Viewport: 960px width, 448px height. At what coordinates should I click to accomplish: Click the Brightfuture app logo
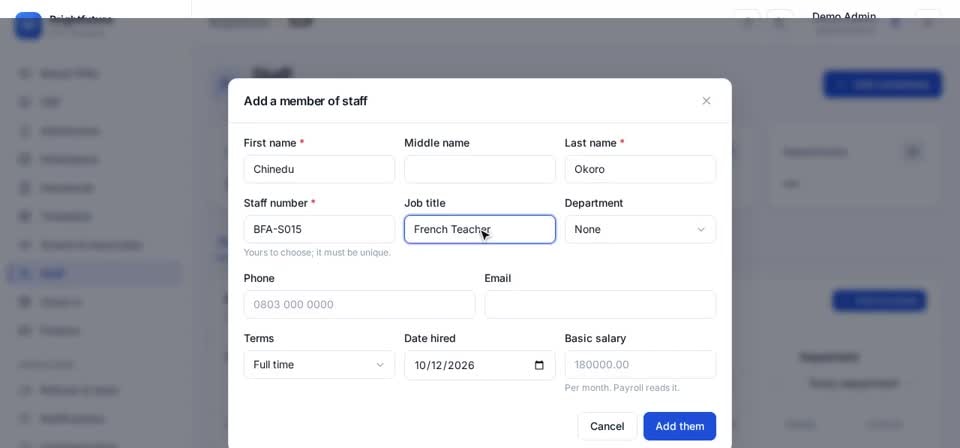pyautogui.click(x=28, y=24)
